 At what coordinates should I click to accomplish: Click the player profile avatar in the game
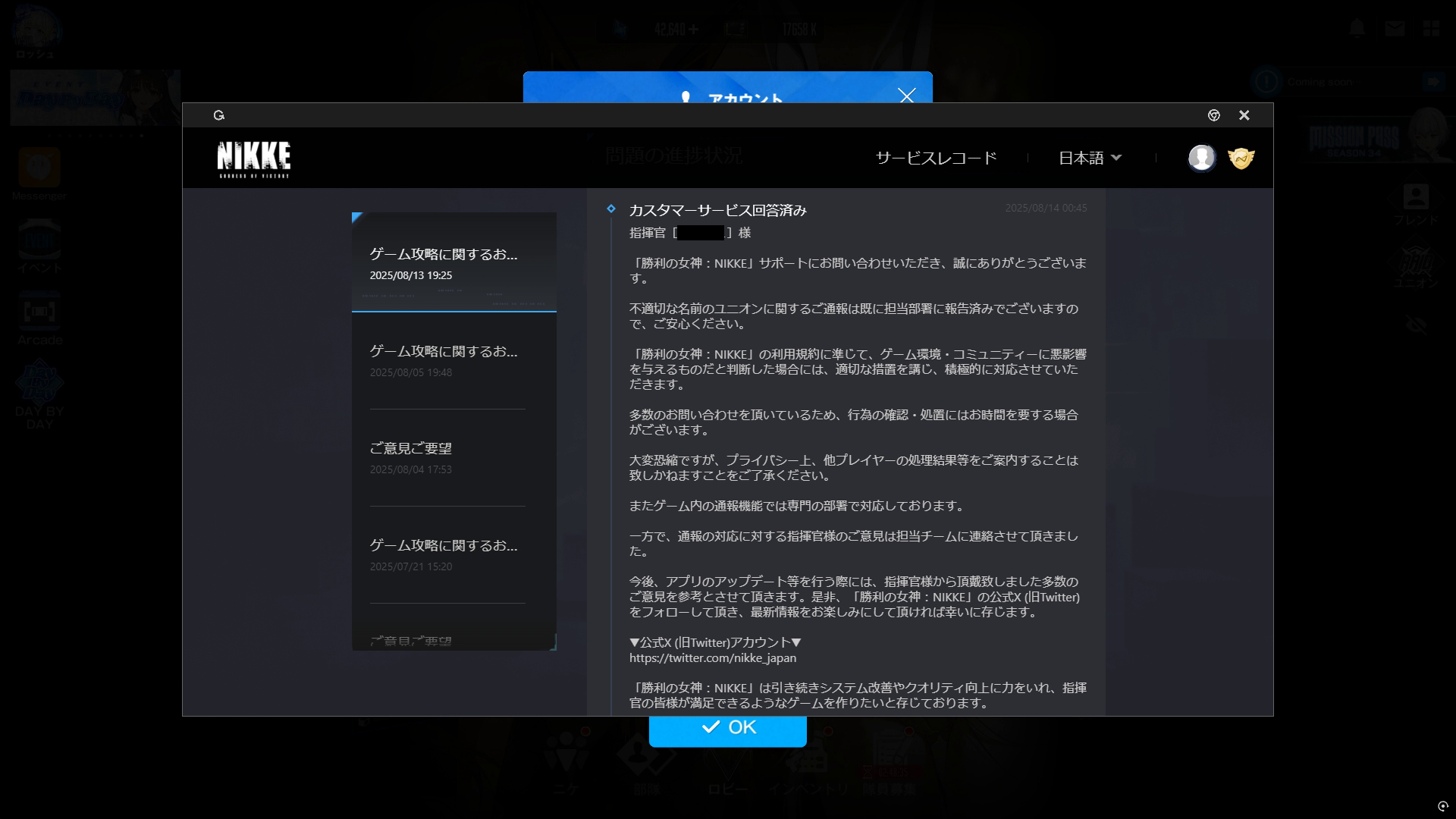[x=36, y=32]
